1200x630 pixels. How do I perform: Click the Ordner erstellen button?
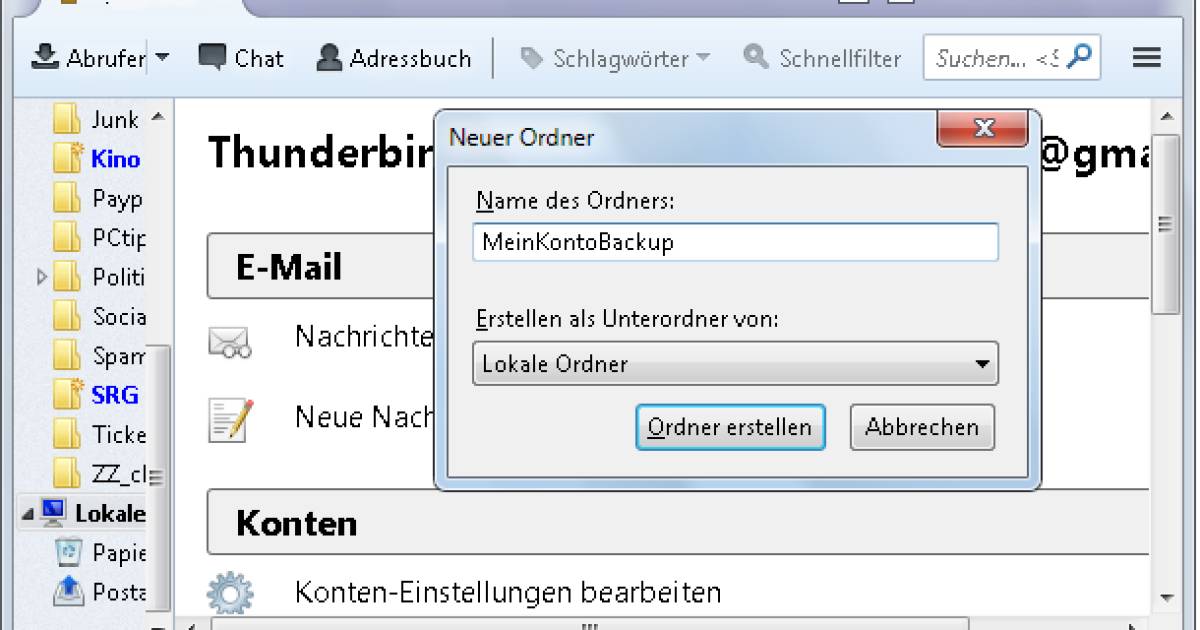click(x=730, y=427)
